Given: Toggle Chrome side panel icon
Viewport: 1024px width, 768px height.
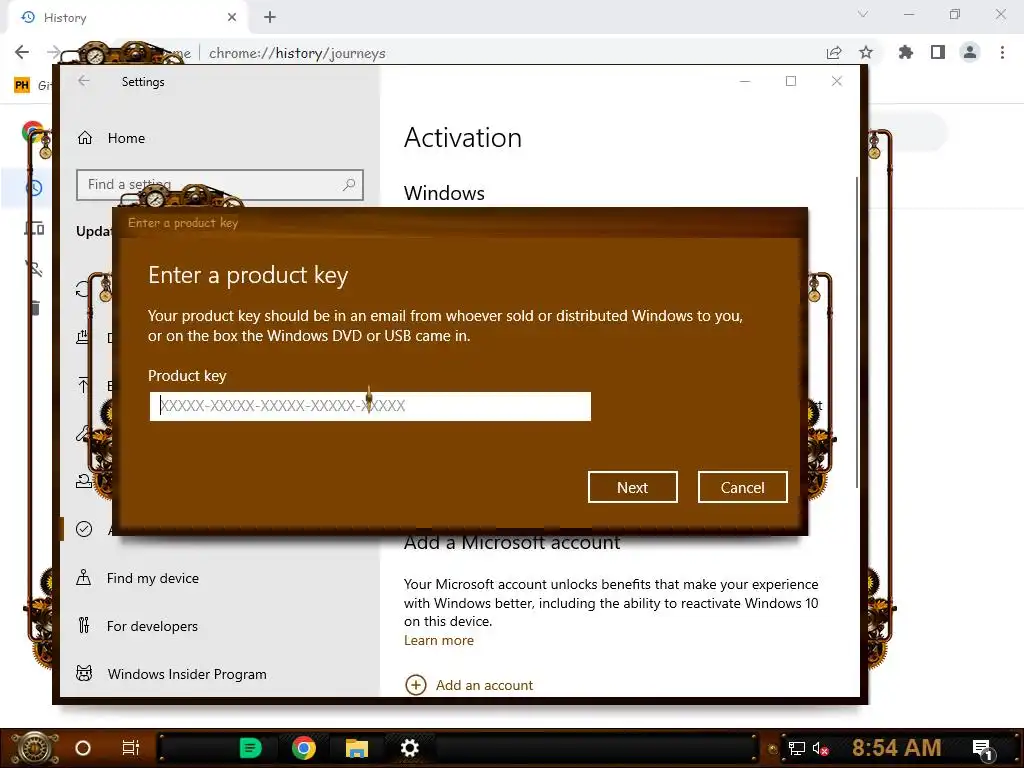Looking at the screenshot, I should pyautogui.click(x=938, y=52).
